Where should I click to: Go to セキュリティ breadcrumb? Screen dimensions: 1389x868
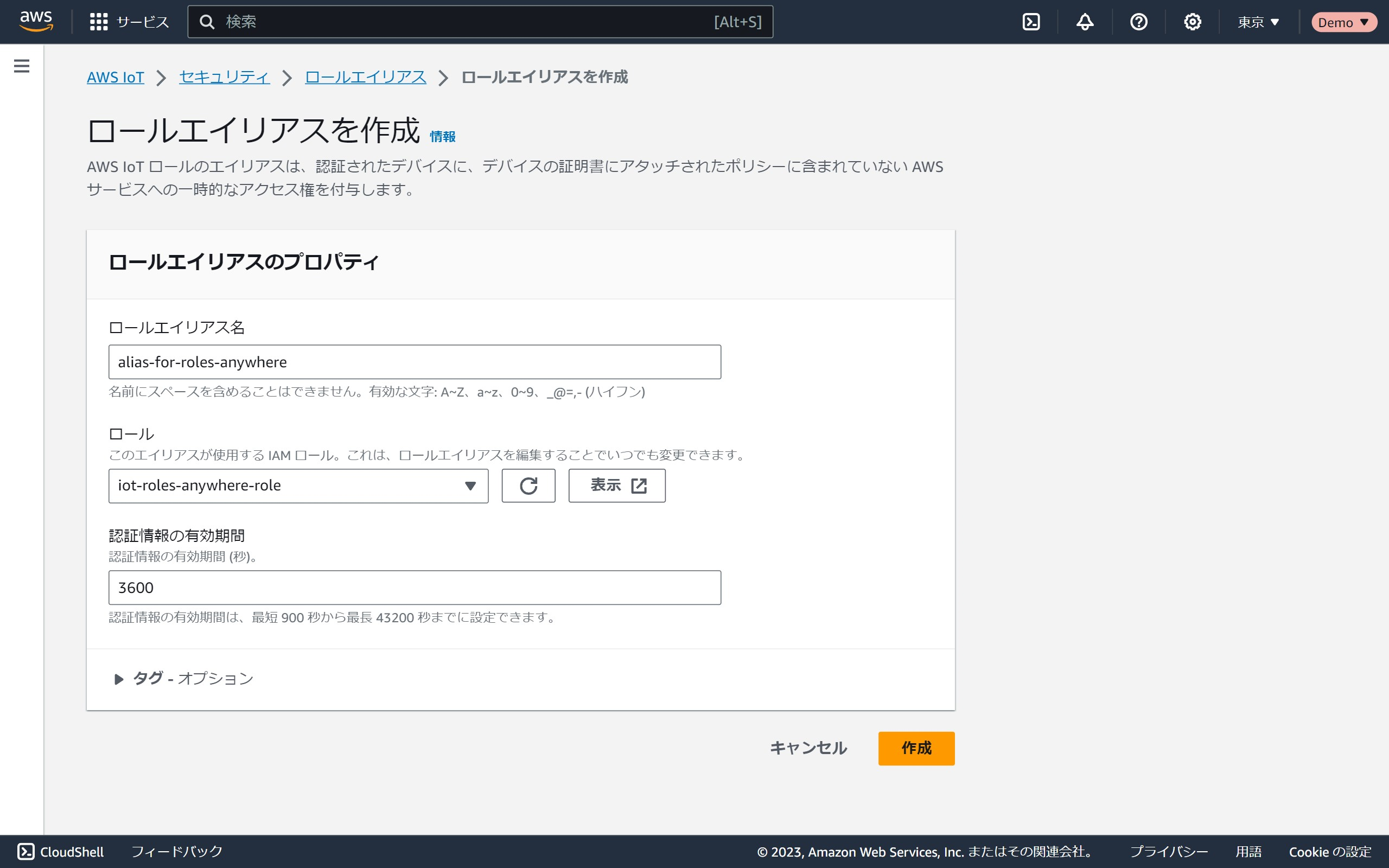pos(224,77)
